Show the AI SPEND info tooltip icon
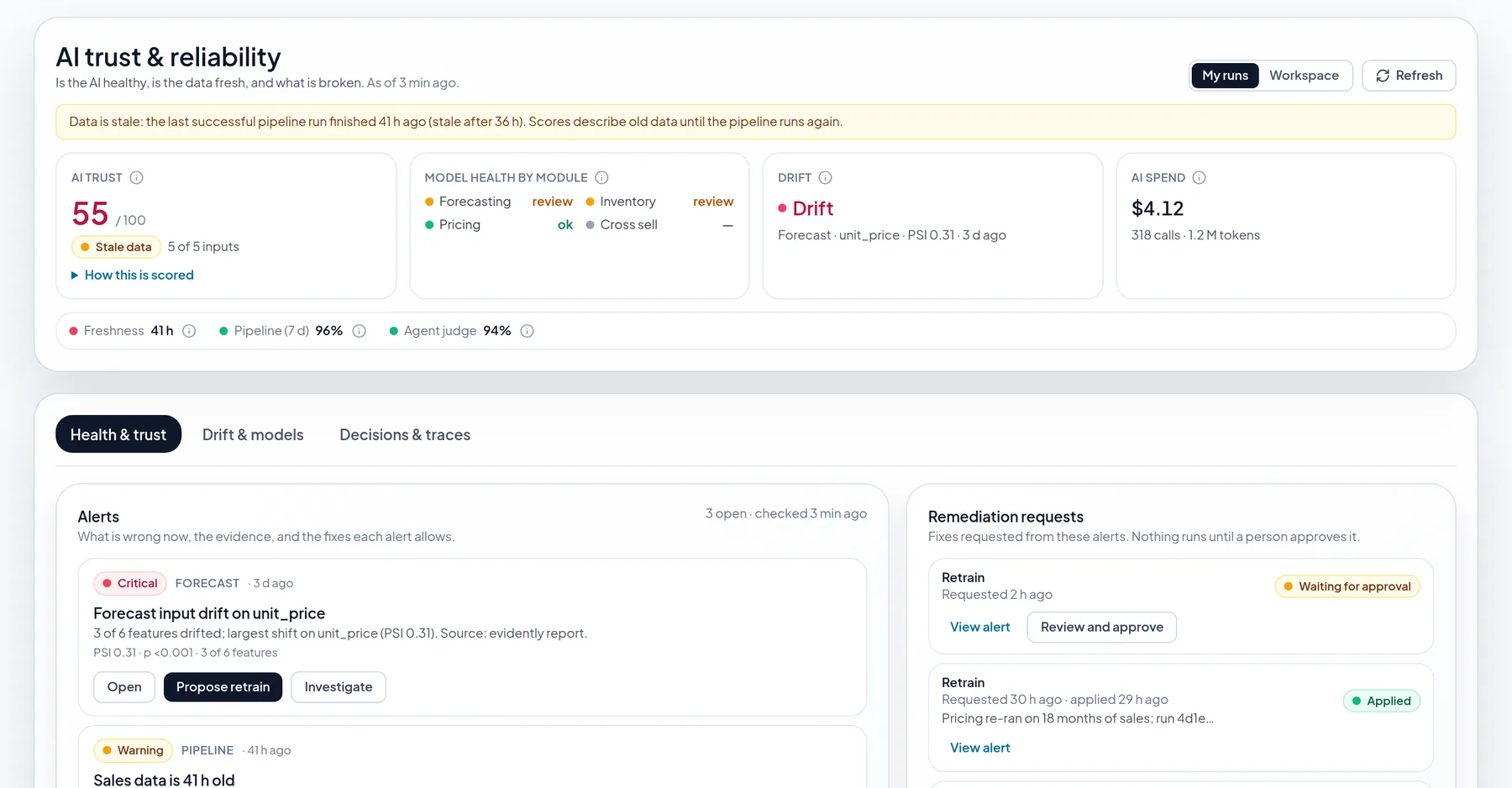1512x788 pixels. (x=1199, y=177)
